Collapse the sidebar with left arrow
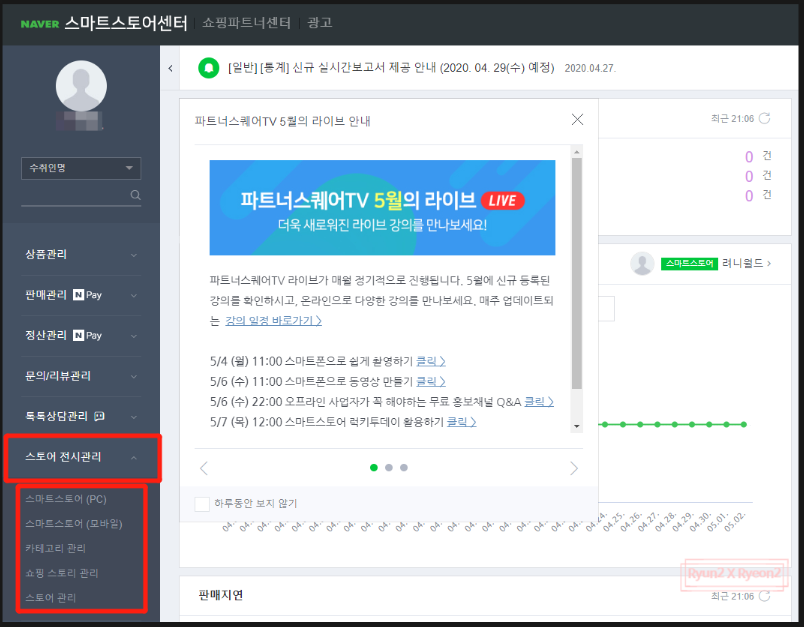The height and width of the screenshot is (627, 804). pos(170,68)
